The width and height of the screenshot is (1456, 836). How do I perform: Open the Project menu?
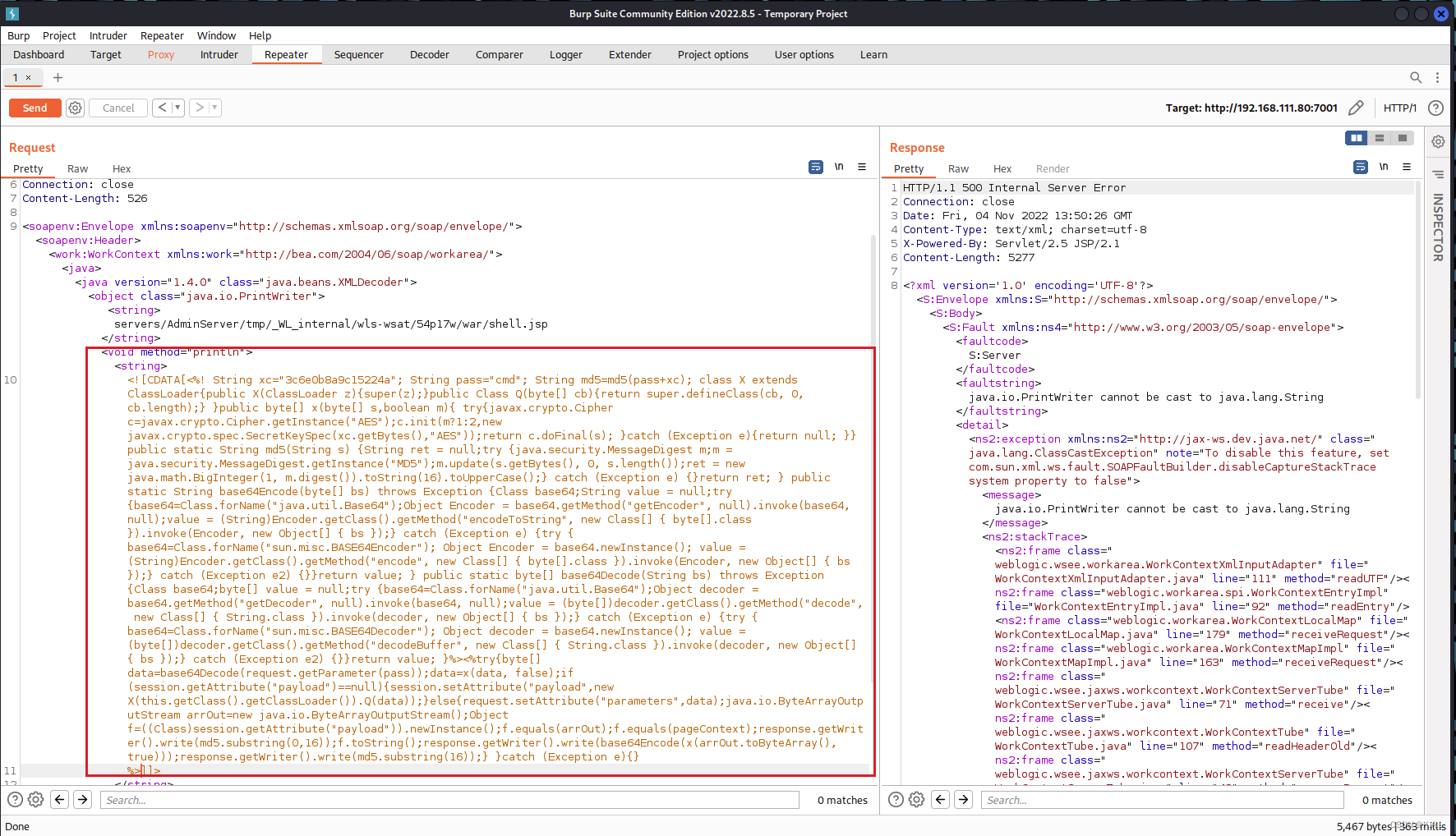point(59,35)
